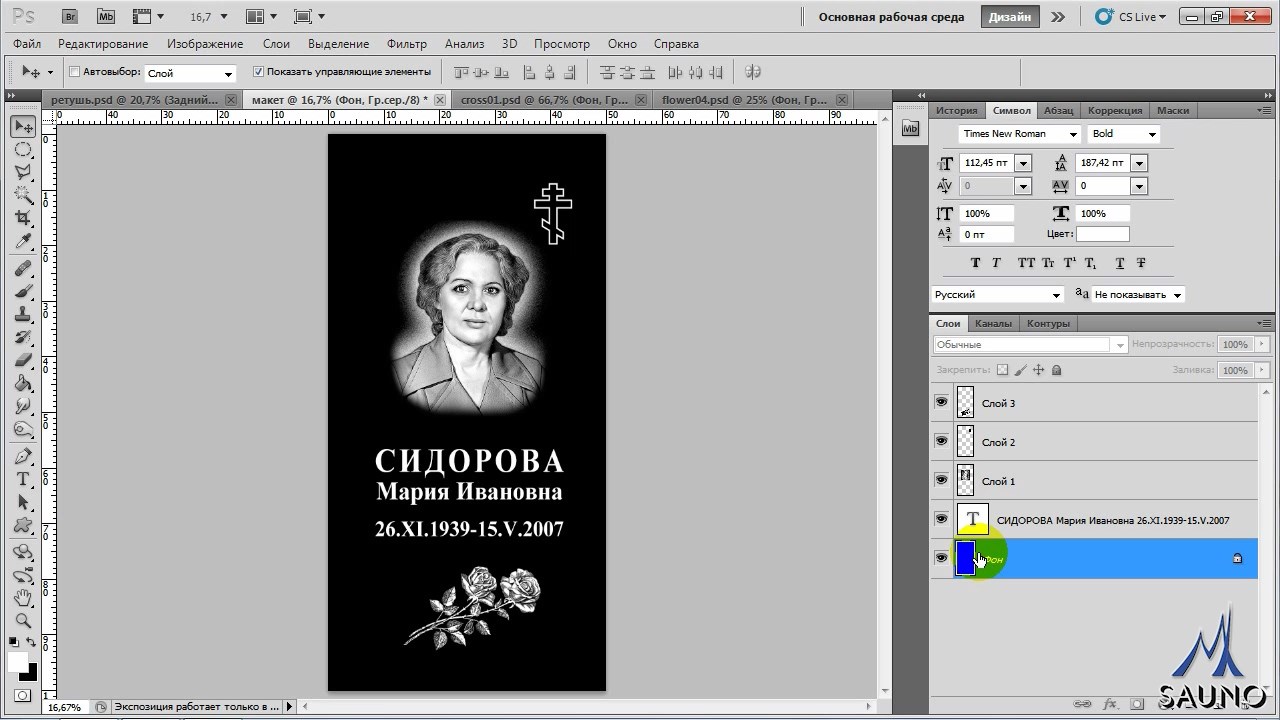Open Обычные blend mode dropdown
The height and width of the screenshot is (720, 1280).
[x=1031, y=344]
